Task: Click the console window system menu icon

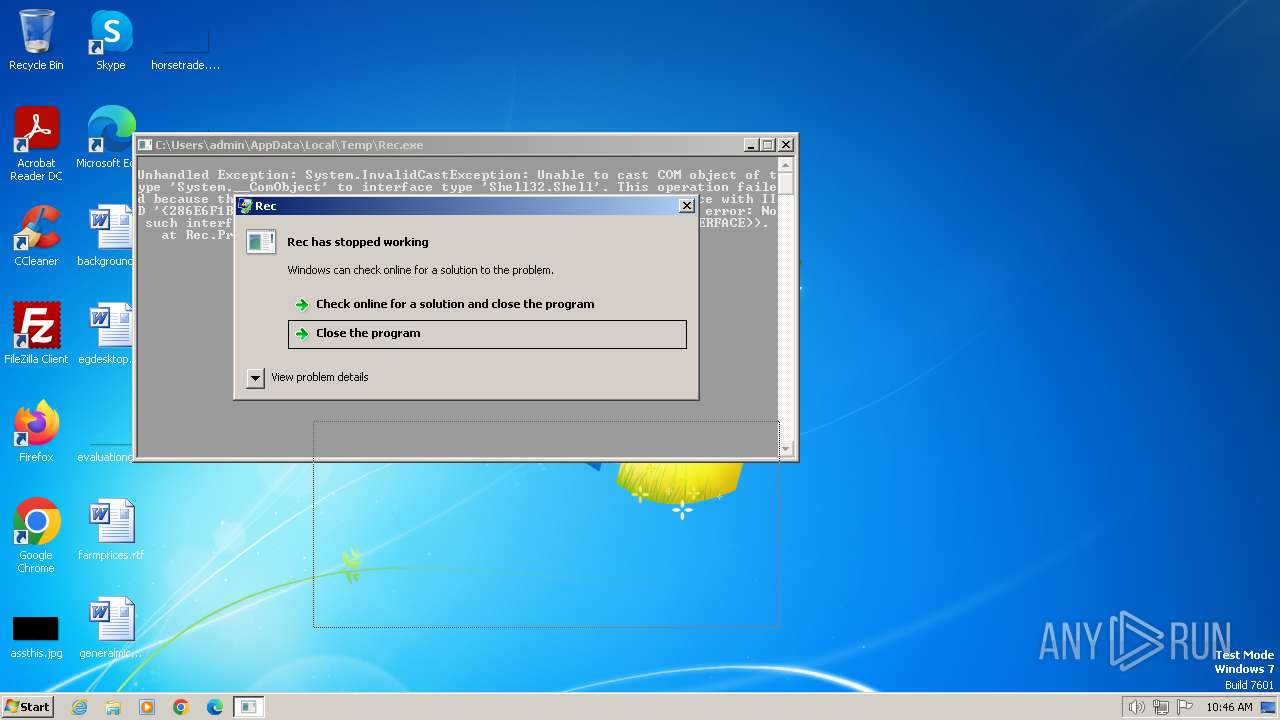Action: click(x=146, y=145)
